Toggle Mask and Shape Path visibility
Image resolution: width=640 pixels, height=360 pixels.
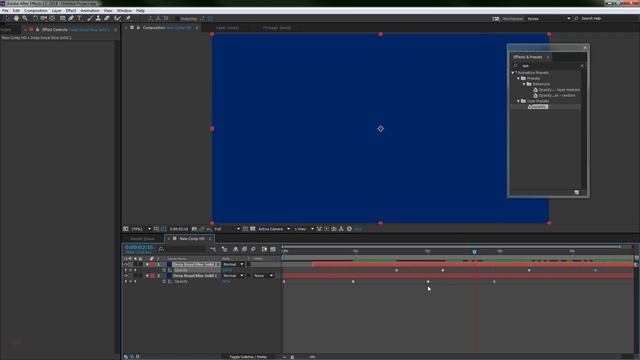[x=164, y=229]
